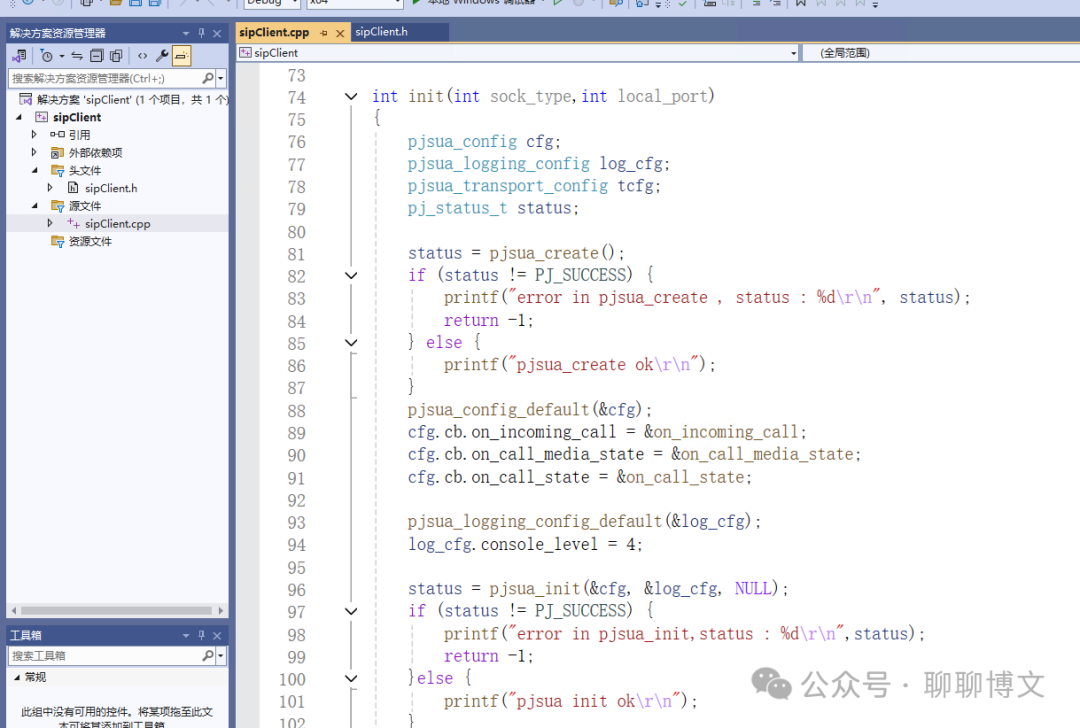This screenshot has height=728, width=1080.
Task: Click the Sync with Active Document icon
Action: pyautogui.click(x=77, y=56)
